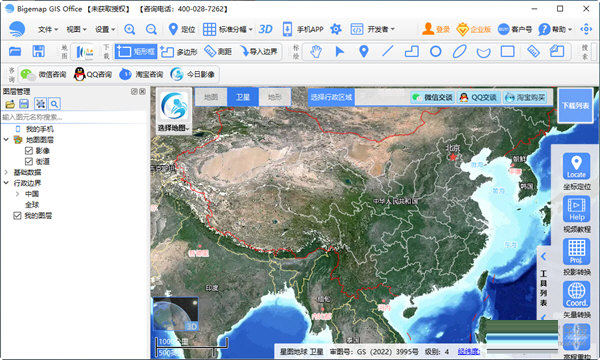Viewport: 600px width, 360px height.
Task: Click the 定位 location pin button
Action: tap(182, 29)
